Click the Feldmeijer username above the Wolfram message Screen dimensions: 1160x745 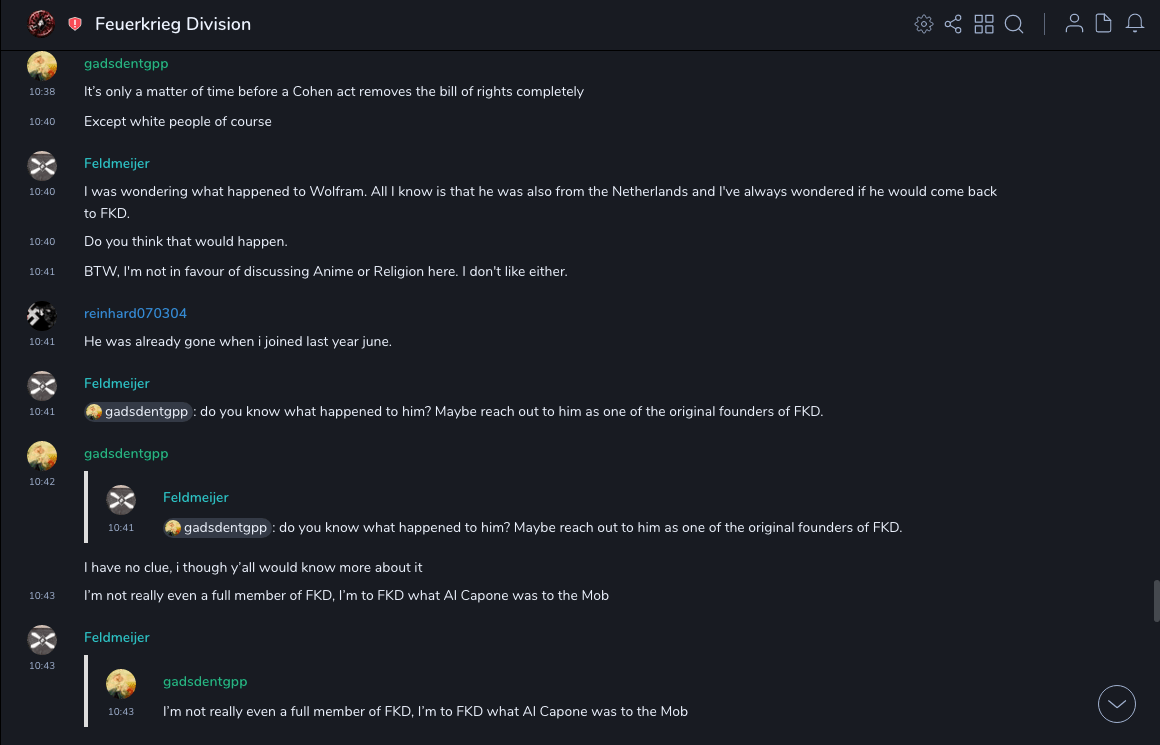117,163
